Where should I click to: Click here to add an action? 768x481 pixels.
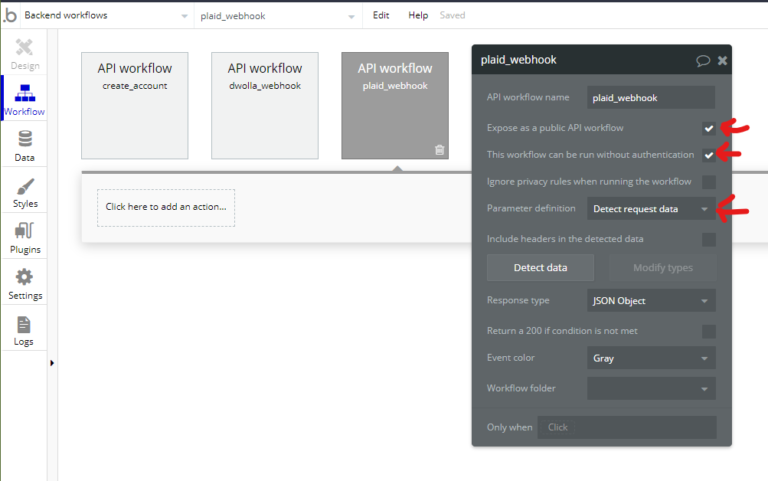coord(166,207)
